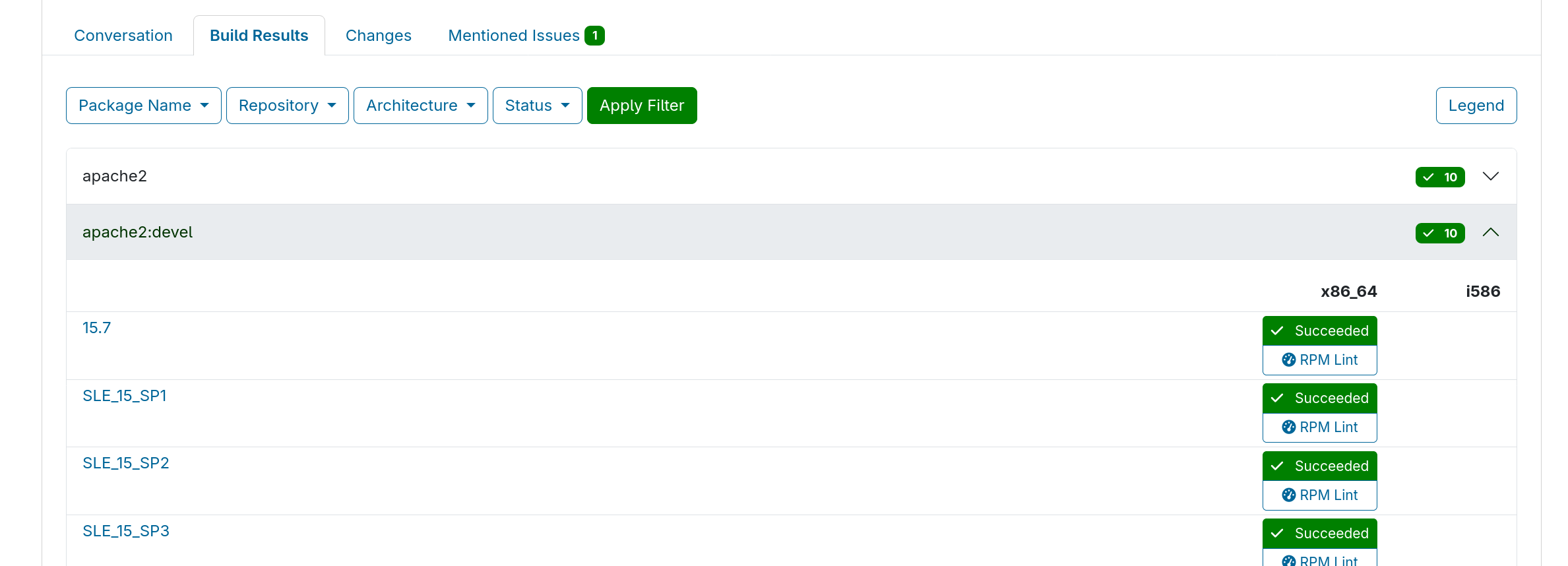This screenshot has width=1568, height=566.
Task: Expand the apache2 package row
Action: click(x=1490, y=176)
